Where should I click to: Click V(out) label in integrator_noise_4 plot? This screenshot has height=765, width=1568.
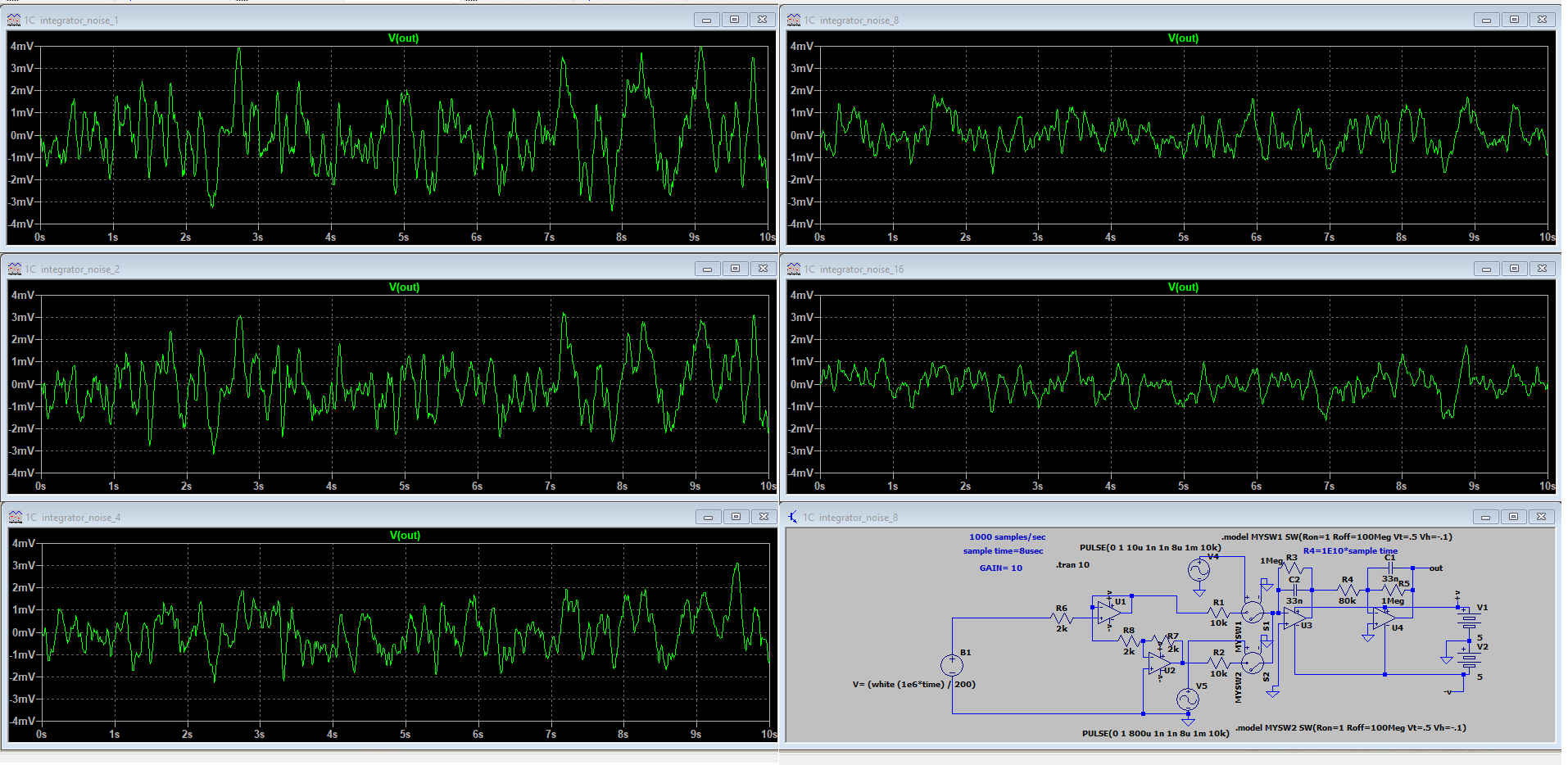tap(404, 536)
